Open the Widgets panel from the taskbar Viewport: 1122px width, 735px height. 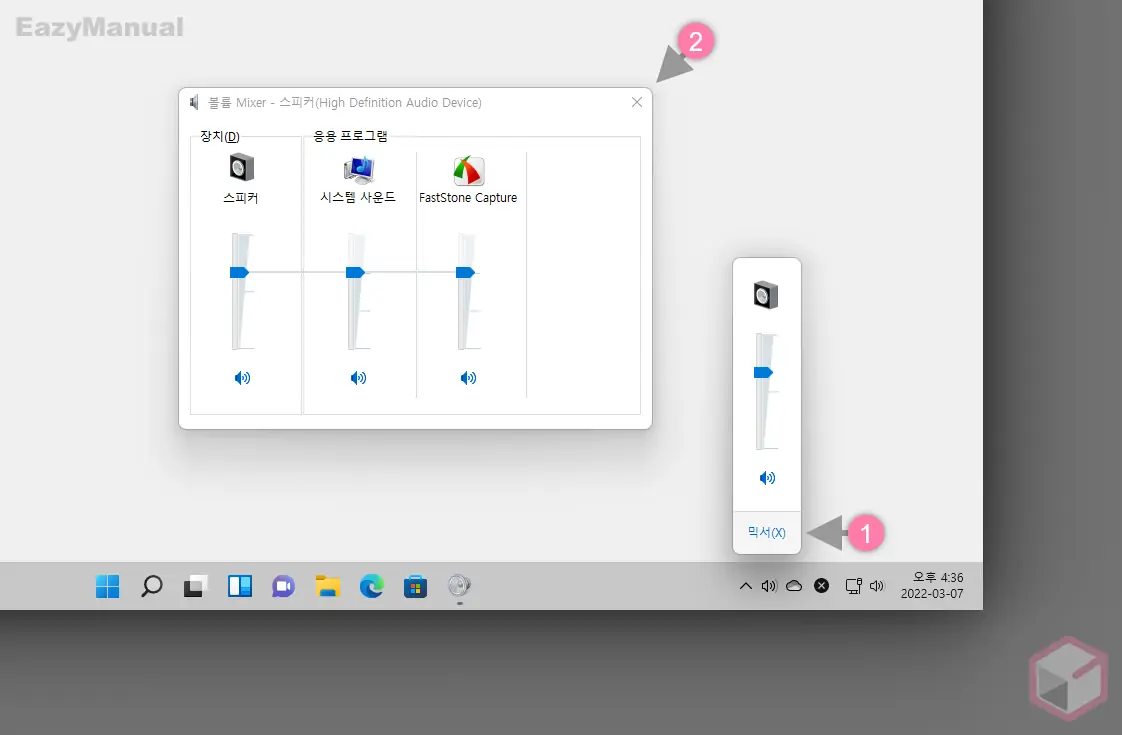point(240,586)
